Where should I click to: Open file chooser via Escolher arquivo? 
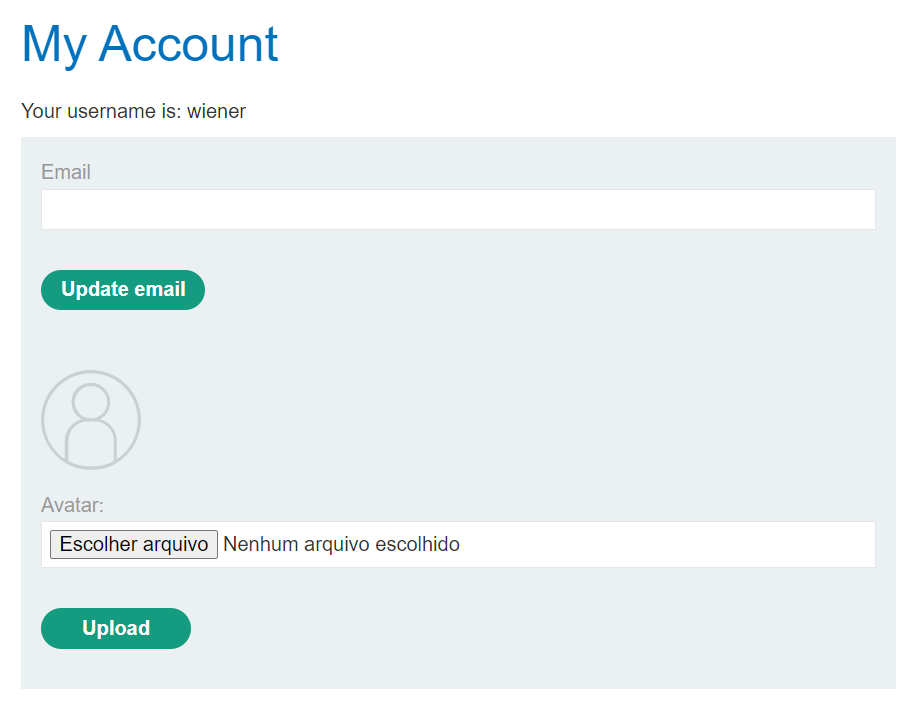point(134,544)
